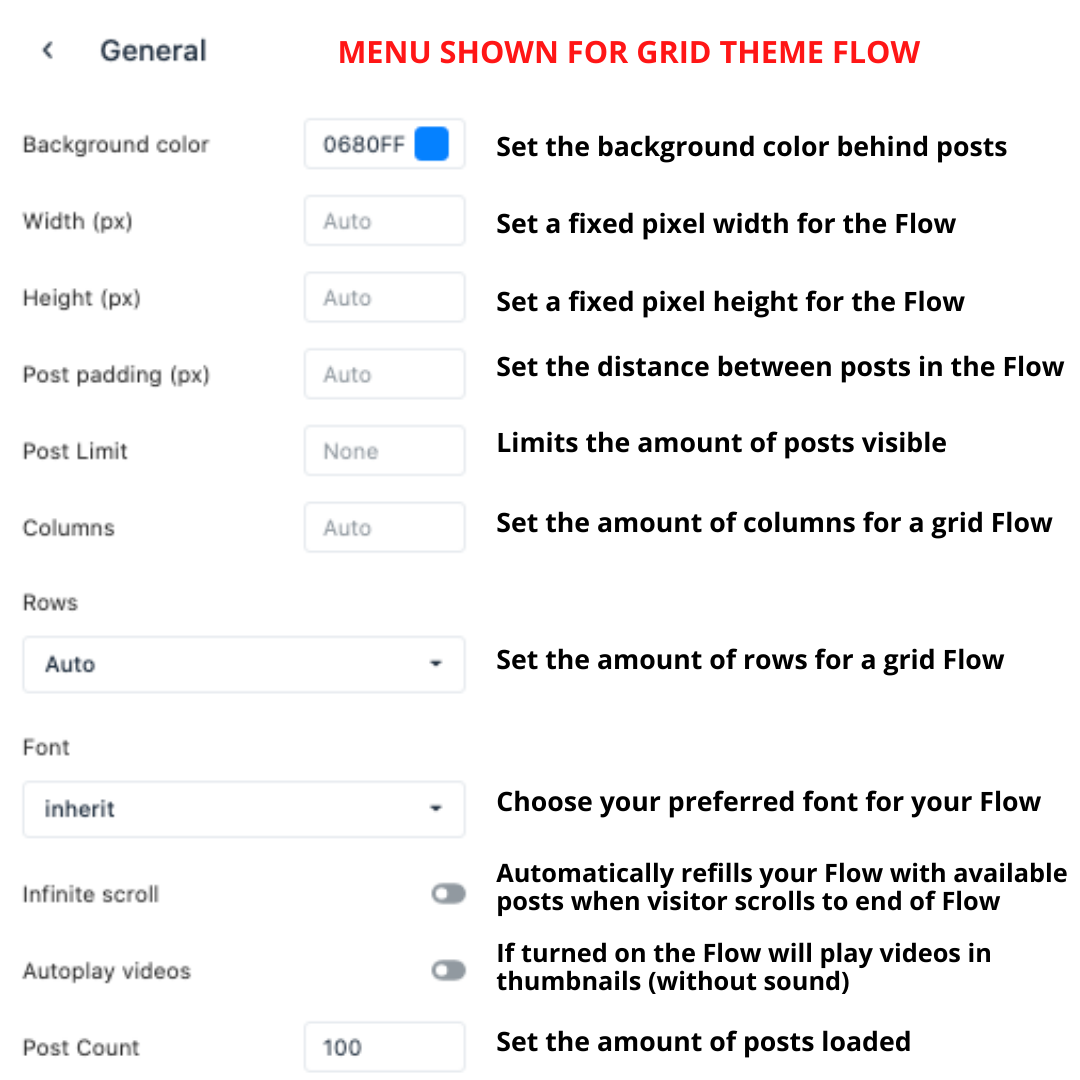Screen dimensions: 1080x1080
Task: Click the General menu heading
Action: pyautogui.click(x=153, y=51)
